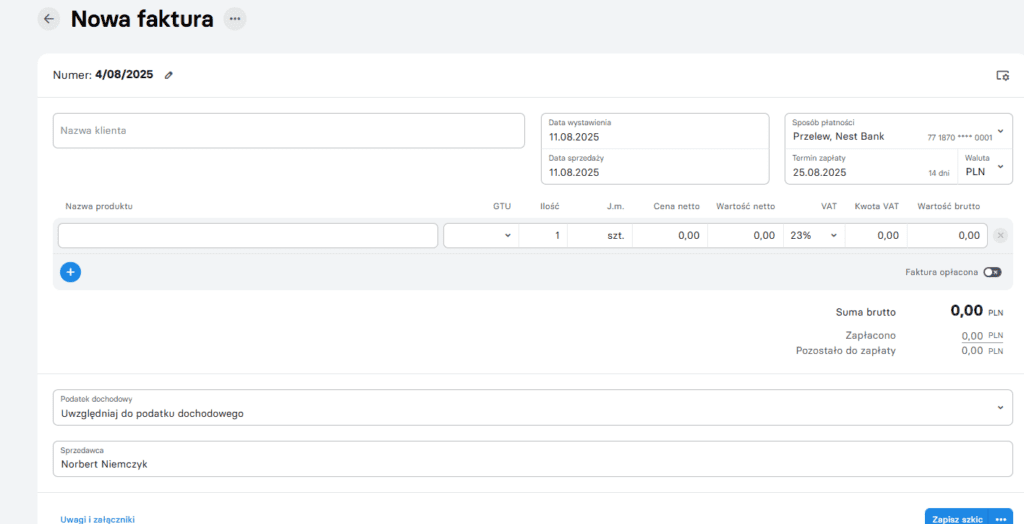Open the Uwagi i załączniki link
The height and width of the screenshot is (524, 1024).
98,519
